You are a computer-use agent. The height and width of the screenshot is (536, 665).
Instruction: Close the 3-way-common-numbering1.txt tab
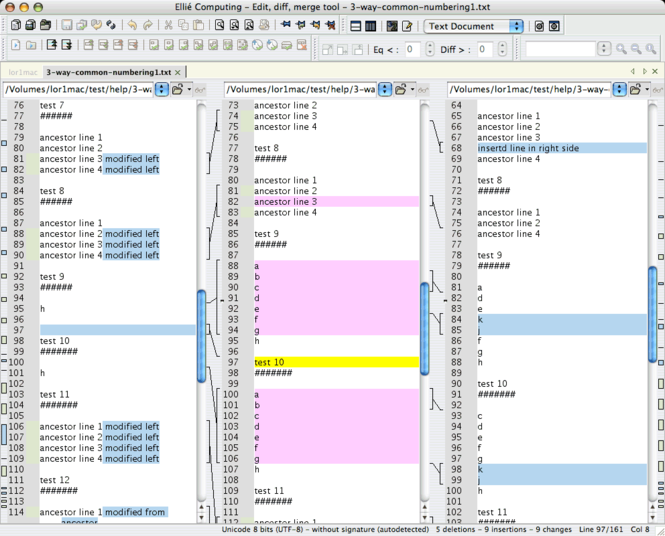tap(179, 72)
